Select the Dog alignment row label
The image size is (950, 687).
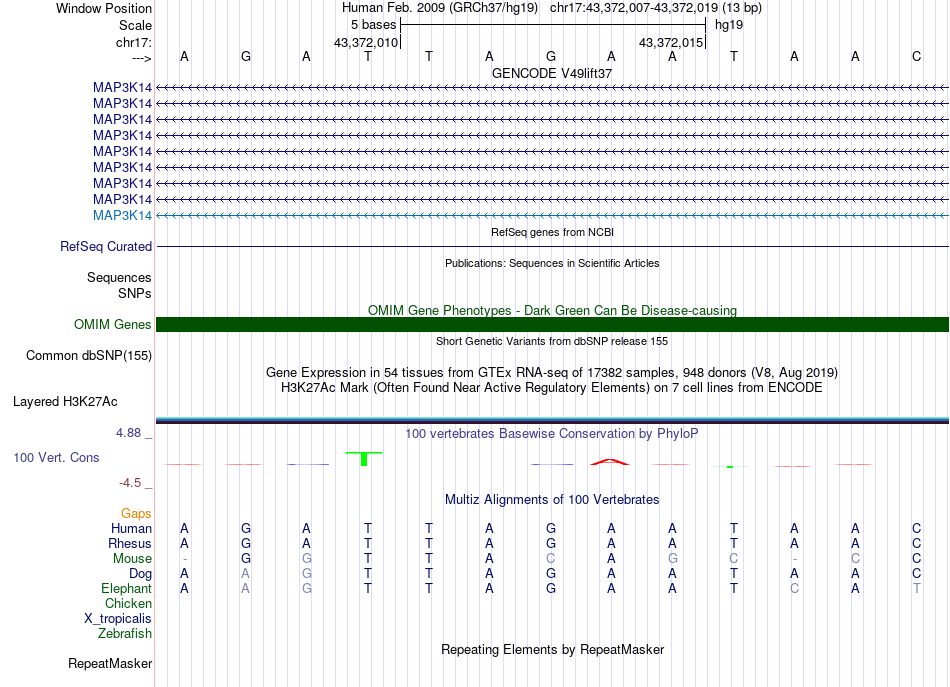140,574
